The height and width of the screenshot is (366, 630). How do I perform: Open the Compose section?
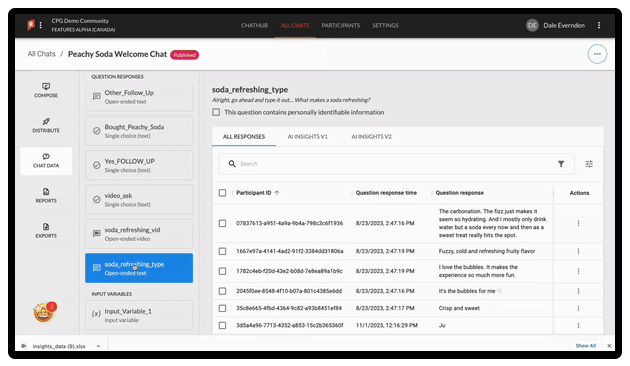click(x=46, y=90)
